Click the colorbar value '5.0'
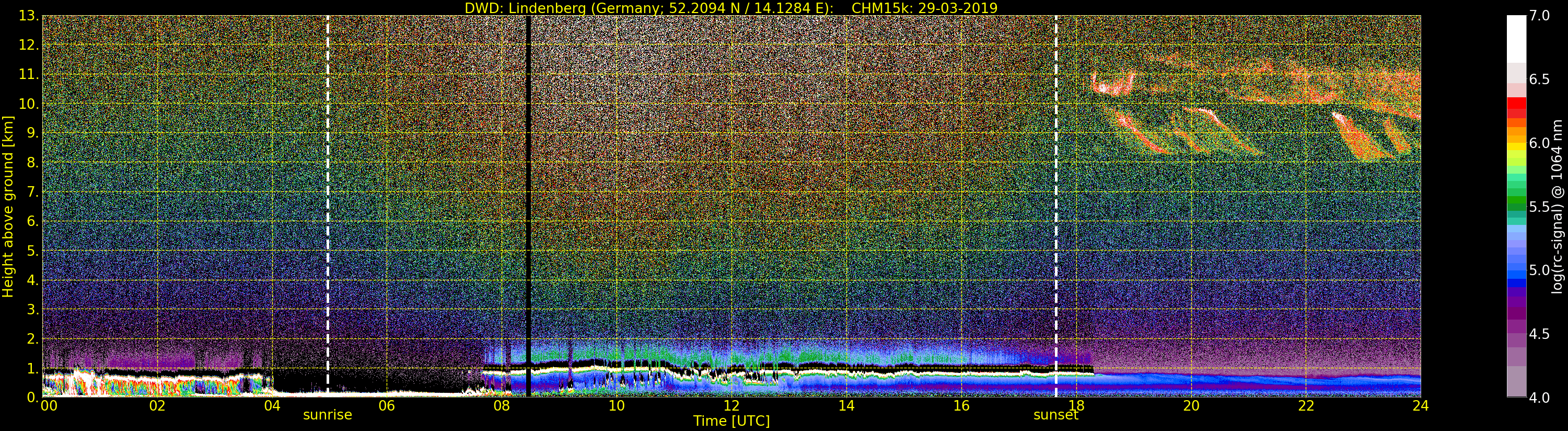This screenshot has height=431, width=1568. point(1539,270)
